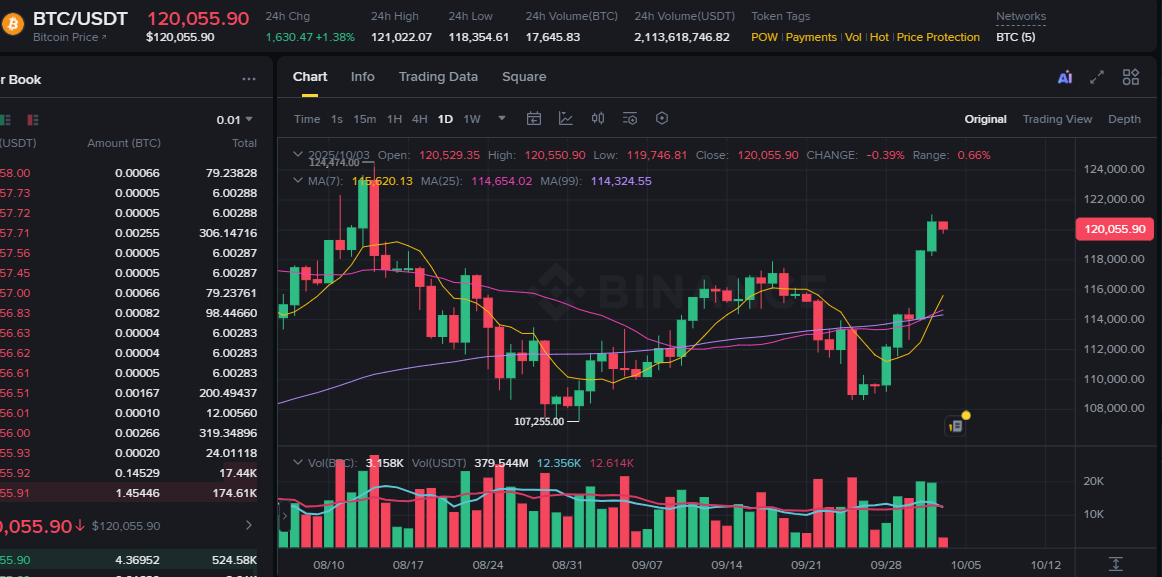The height and width of the screenshot is (577, 1162).
Task: Open the Order Book more options menu
Action: point(248,79)
